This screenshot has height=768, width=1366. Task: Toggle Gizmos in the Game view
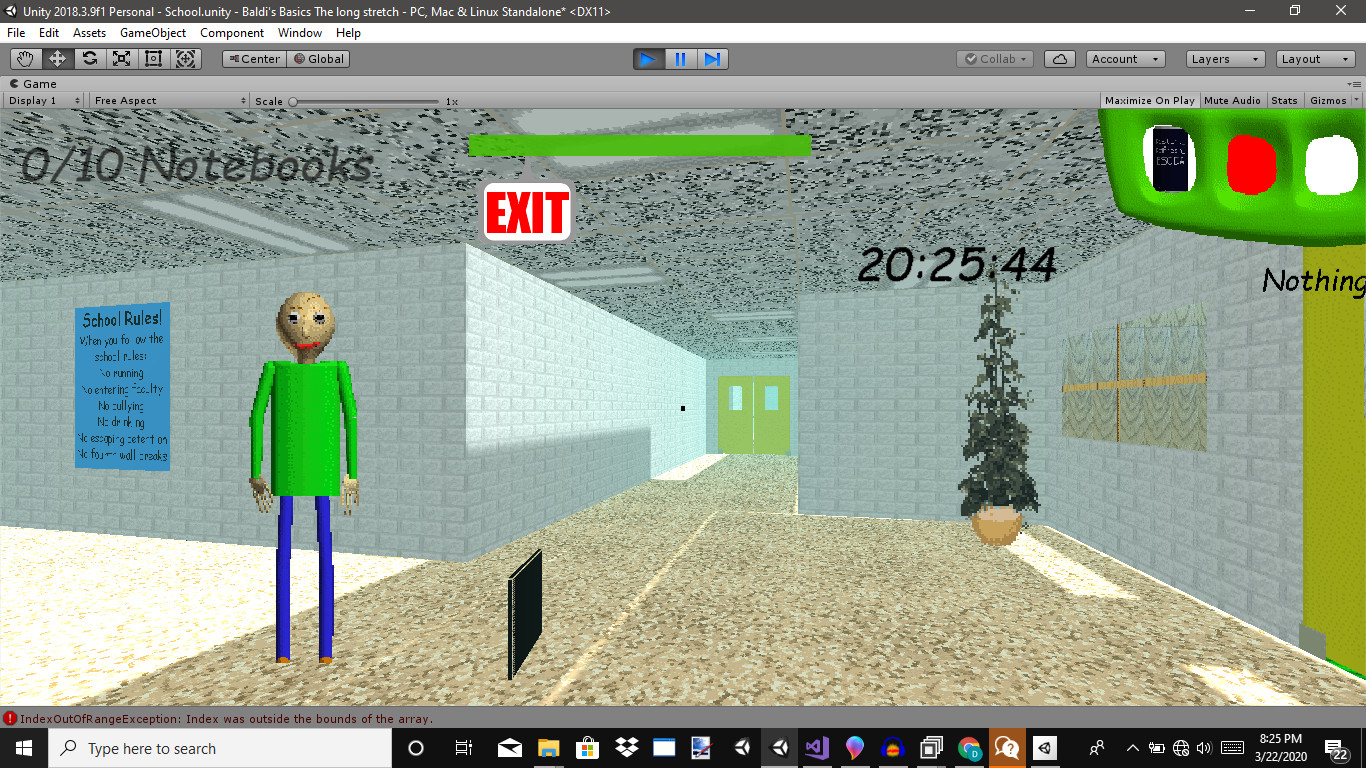1328,101
